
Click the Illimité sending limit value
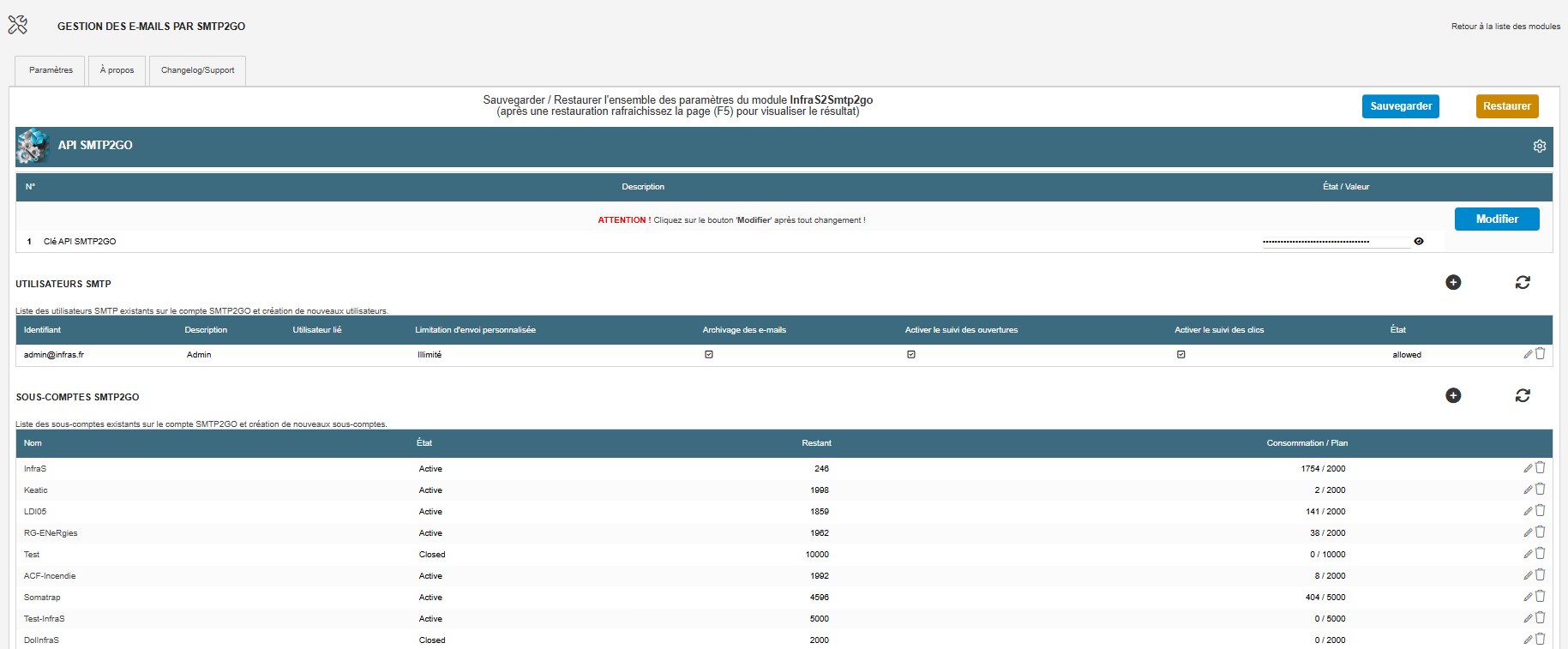(x=430, y=355)
